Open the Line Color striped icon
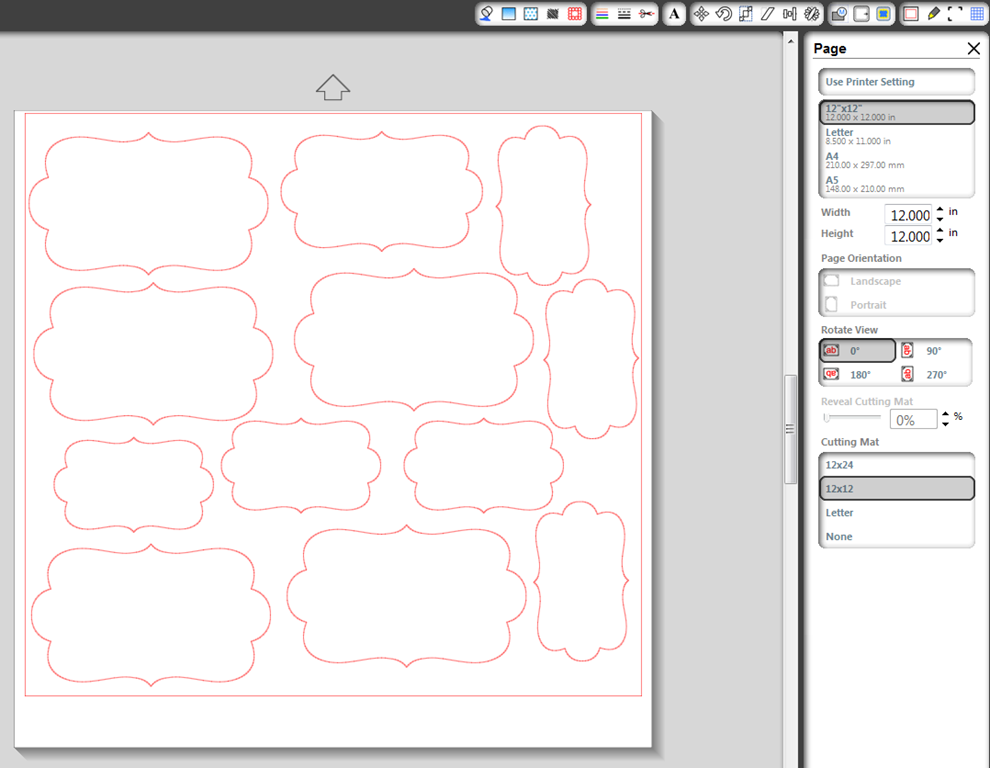This screenshot has width=990, height=768. click(x=602, y=14)
